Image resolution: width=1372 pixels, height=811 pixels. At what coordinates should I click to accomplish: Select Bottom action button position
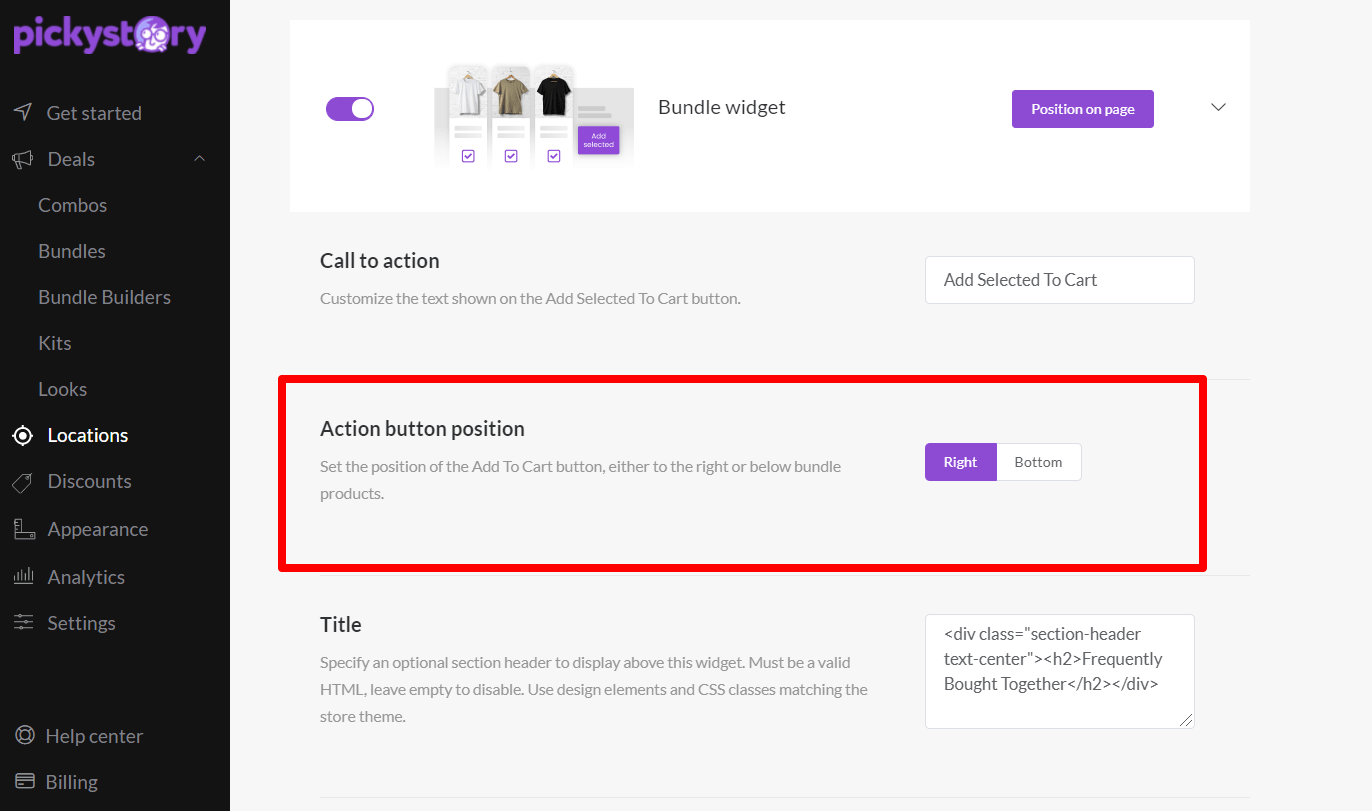coord(1039,462)
